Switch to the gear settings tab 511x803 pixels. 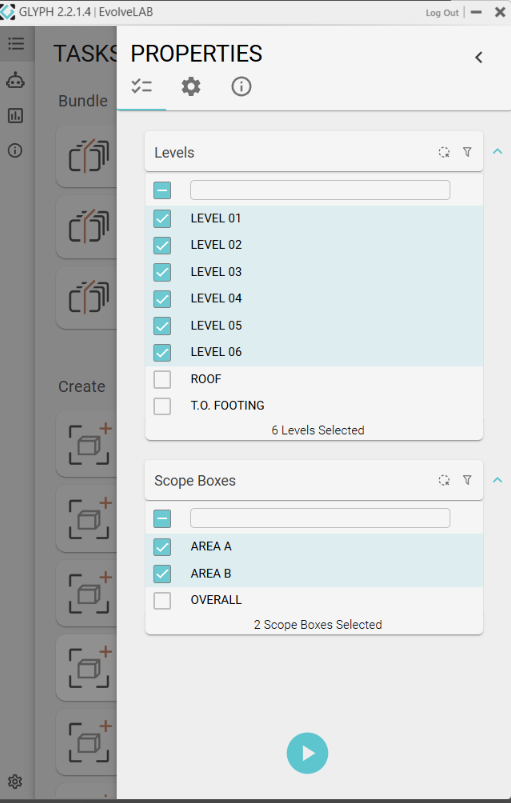click(191, 87)
